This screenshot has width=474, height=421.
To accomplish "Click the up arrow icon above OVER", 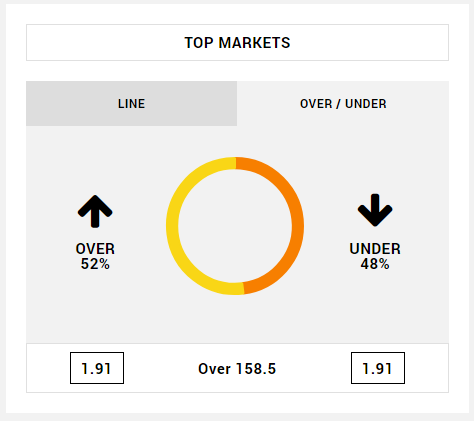I will click(x=95, y=211).
